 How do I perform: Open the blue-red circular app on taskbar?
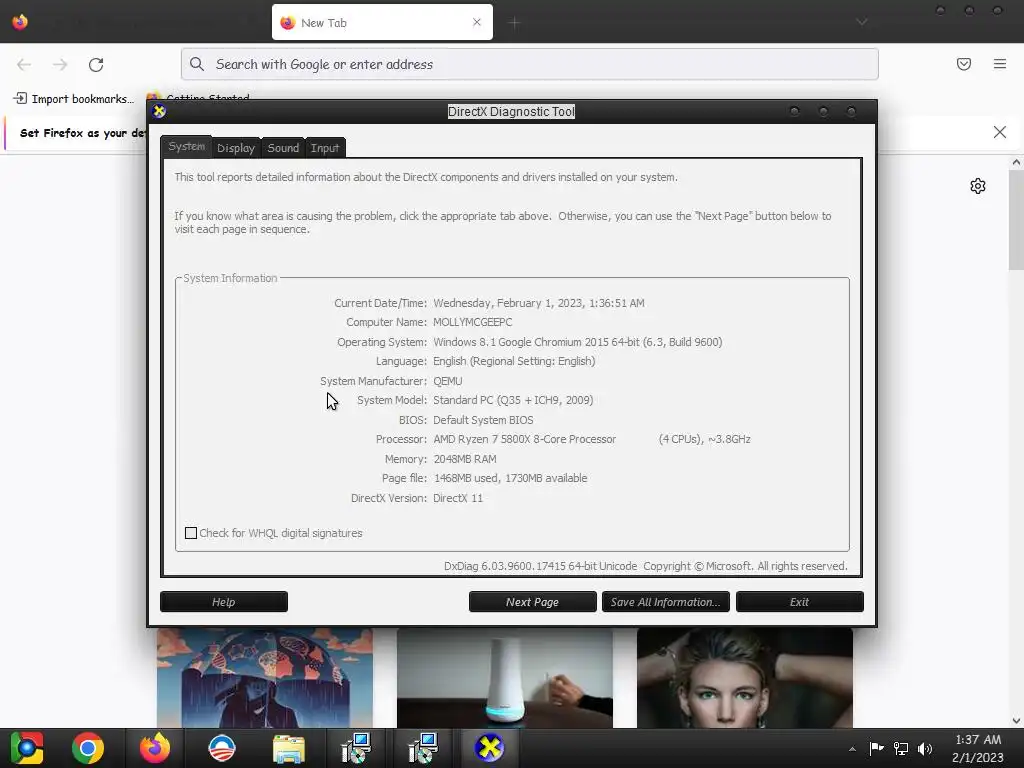221,748
